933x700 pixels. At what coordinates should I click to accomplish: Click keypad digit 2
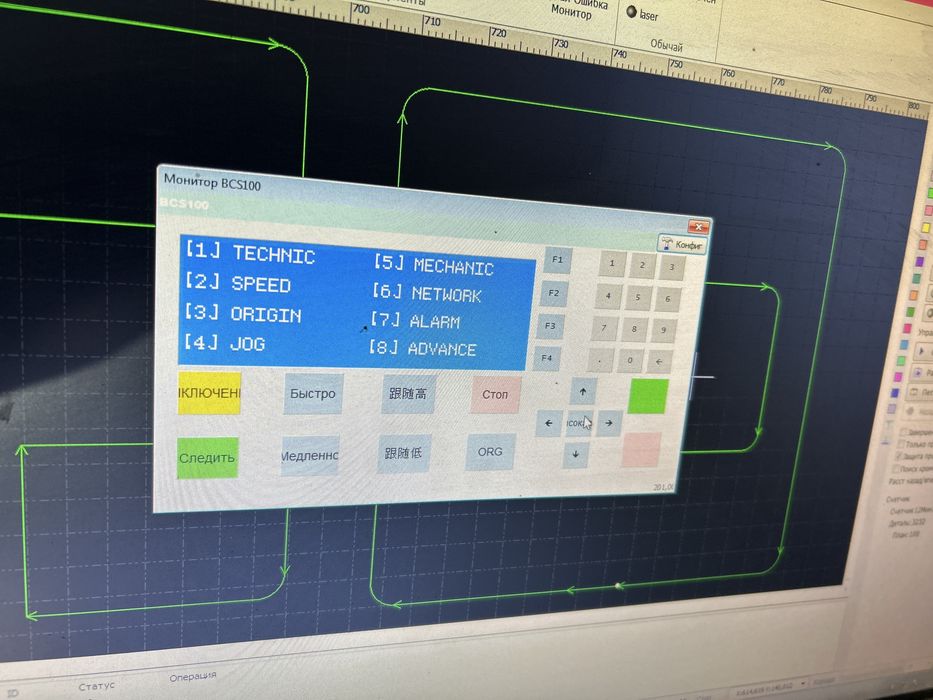[x=642, y=265]
